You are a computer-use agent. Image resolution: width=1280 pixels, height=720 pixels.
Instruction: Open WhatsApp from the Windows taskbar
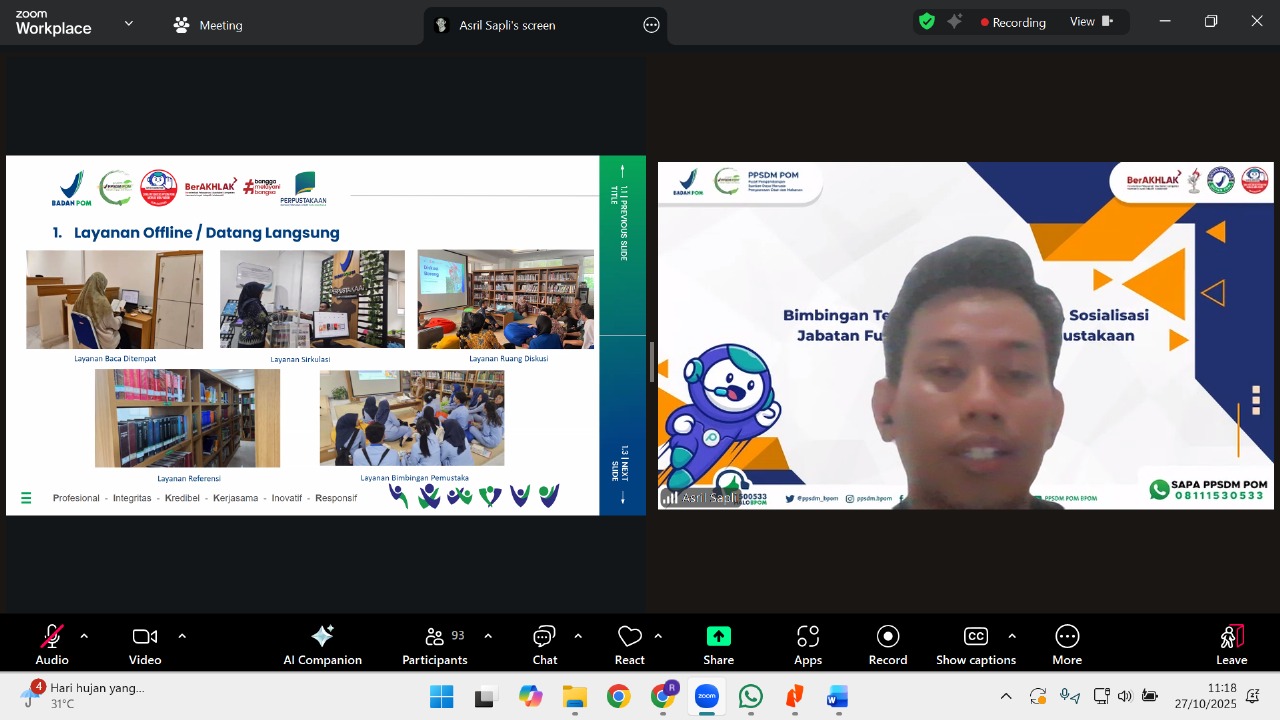click(x=751, y=697)
